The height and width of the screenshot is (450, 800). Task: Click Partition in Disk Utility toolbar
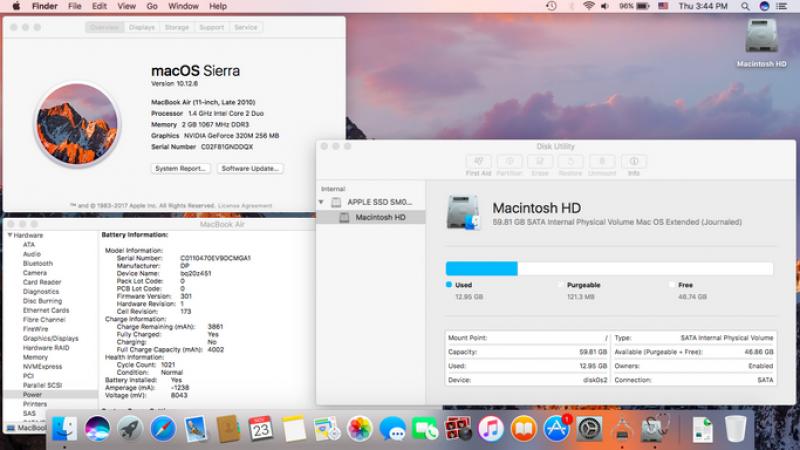point(509,166)
